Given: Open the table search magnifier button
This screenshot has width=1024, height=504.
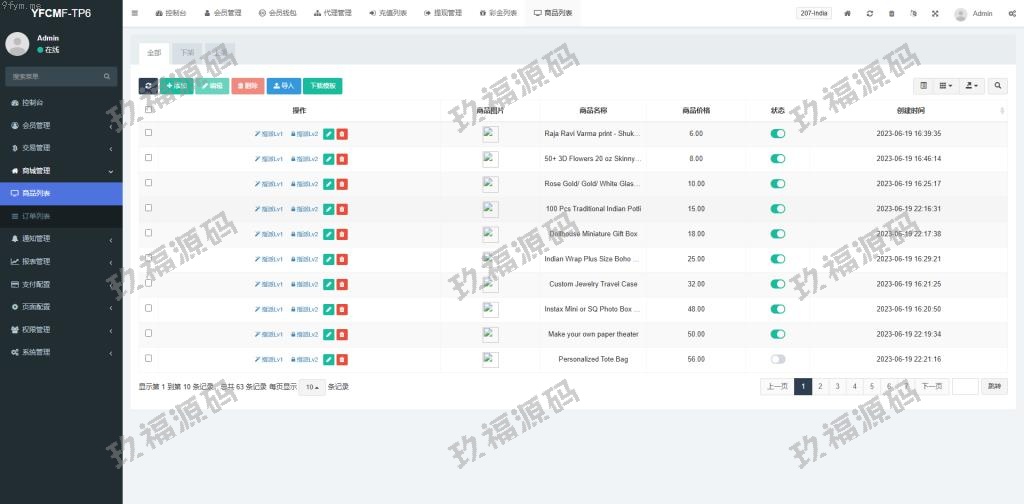Looking at the screenshot, I should click(x=998, y=86).
